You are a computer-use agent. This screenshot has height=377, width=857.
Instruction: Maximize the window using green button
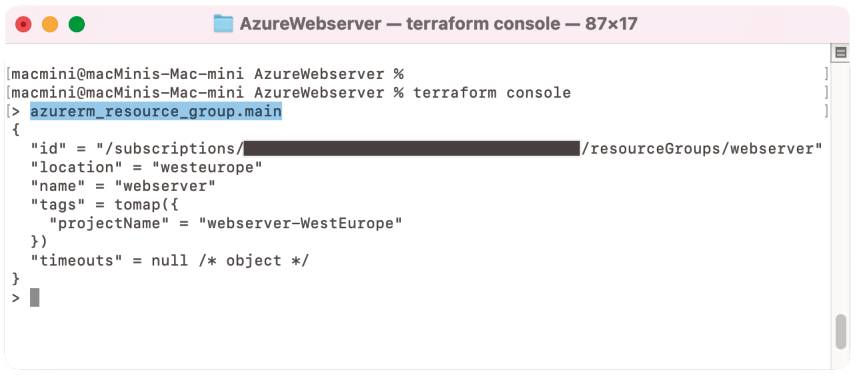coord(77,24)
